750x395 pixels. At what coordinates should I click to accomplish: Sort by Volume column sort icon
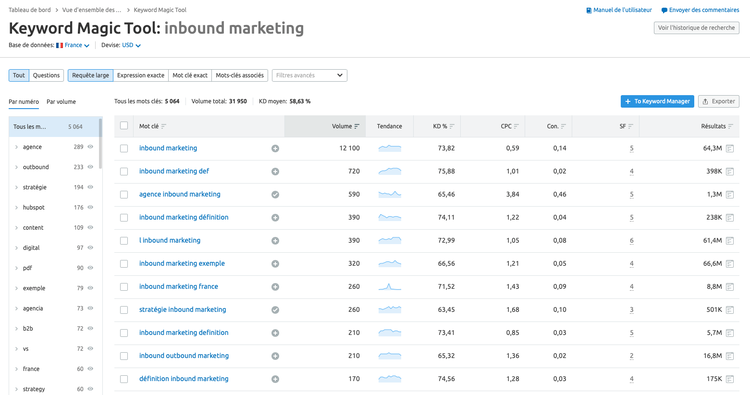(x=357, y=127)
